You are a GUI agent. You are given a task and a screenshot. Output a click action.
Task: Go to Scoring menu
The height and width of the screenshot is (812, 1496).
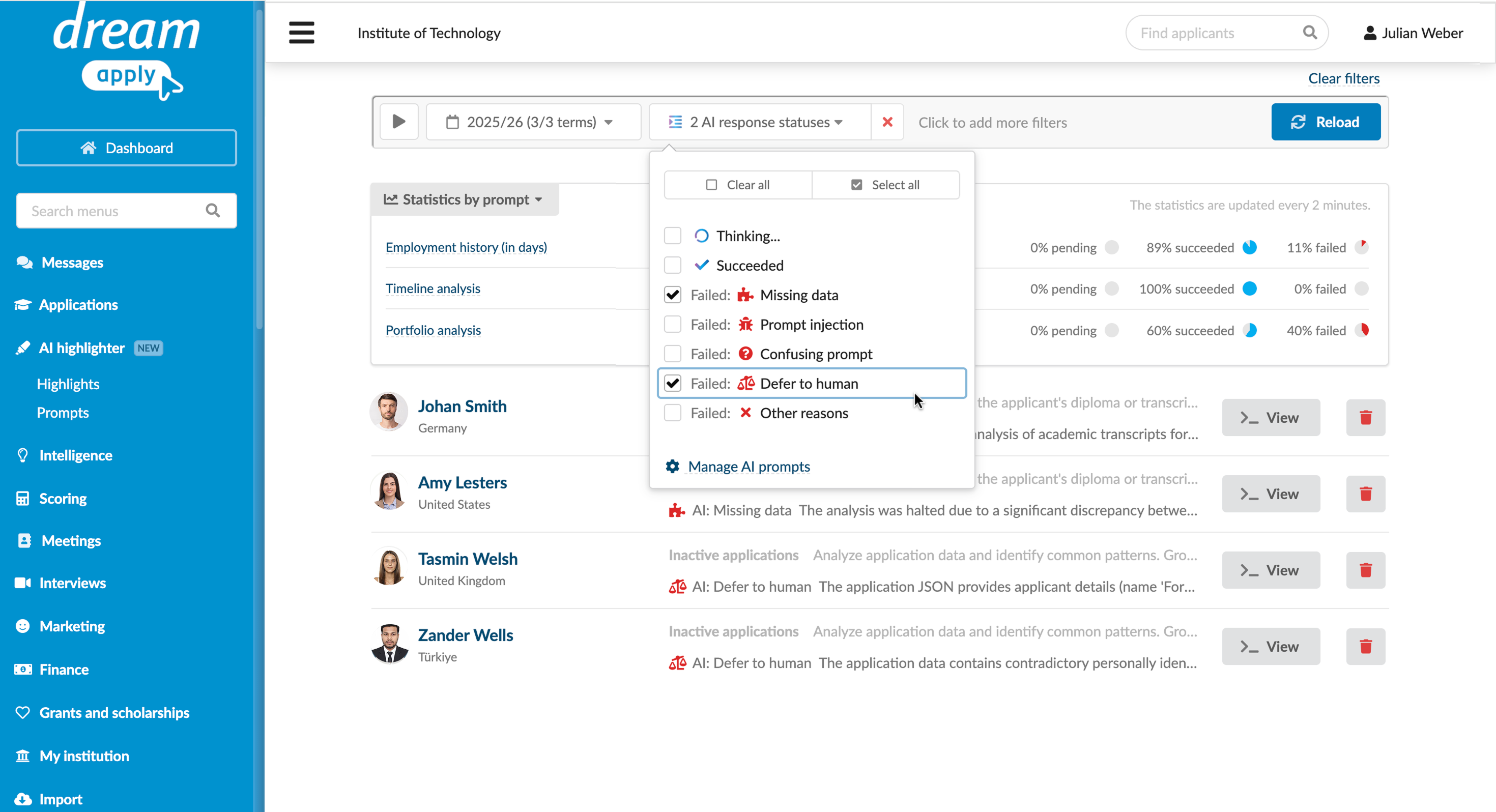point(63,499)
